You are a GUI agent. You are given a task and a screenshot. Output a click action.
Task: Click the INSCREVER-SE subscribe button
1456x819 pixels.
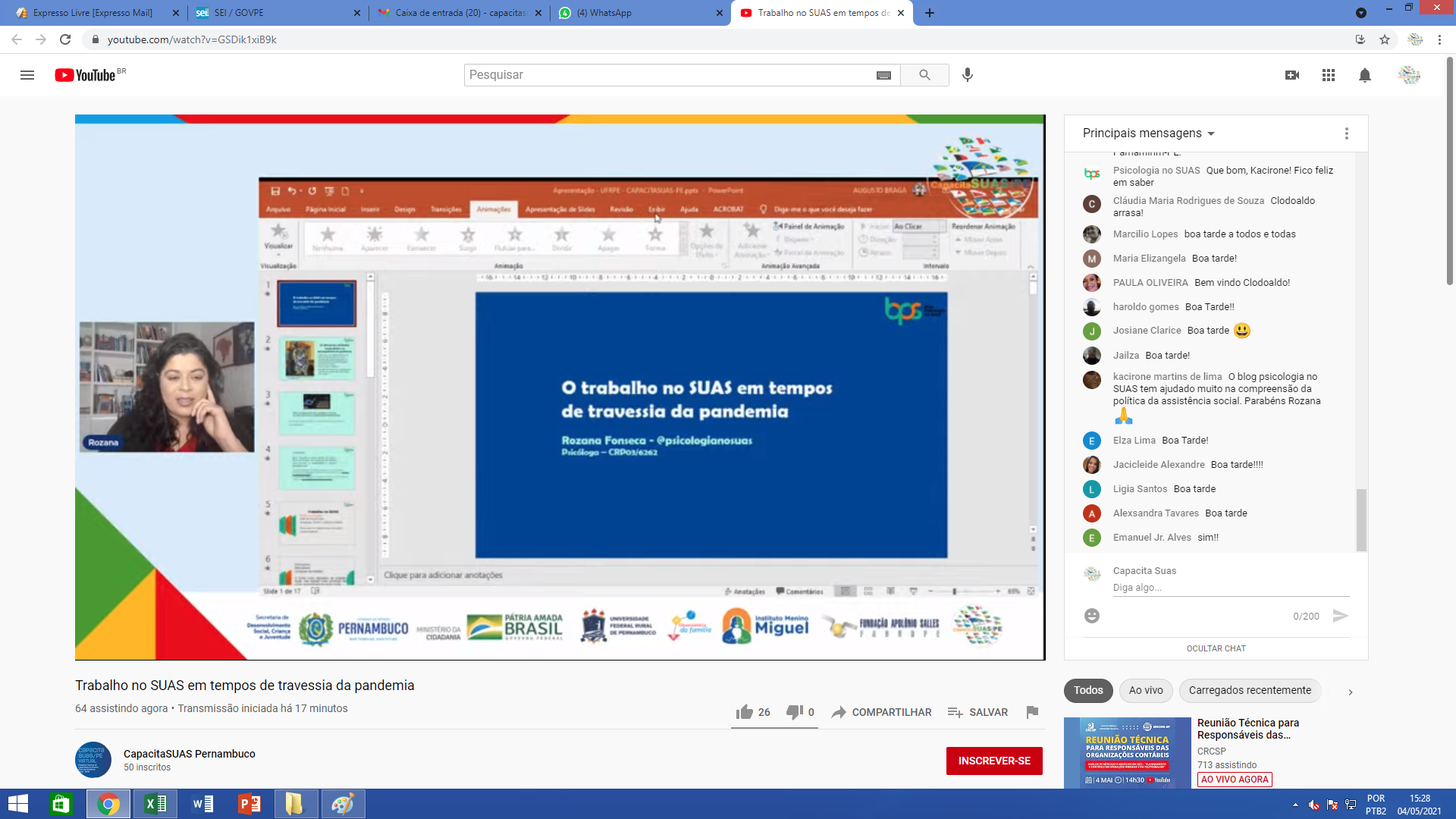(x=994, y=761)
